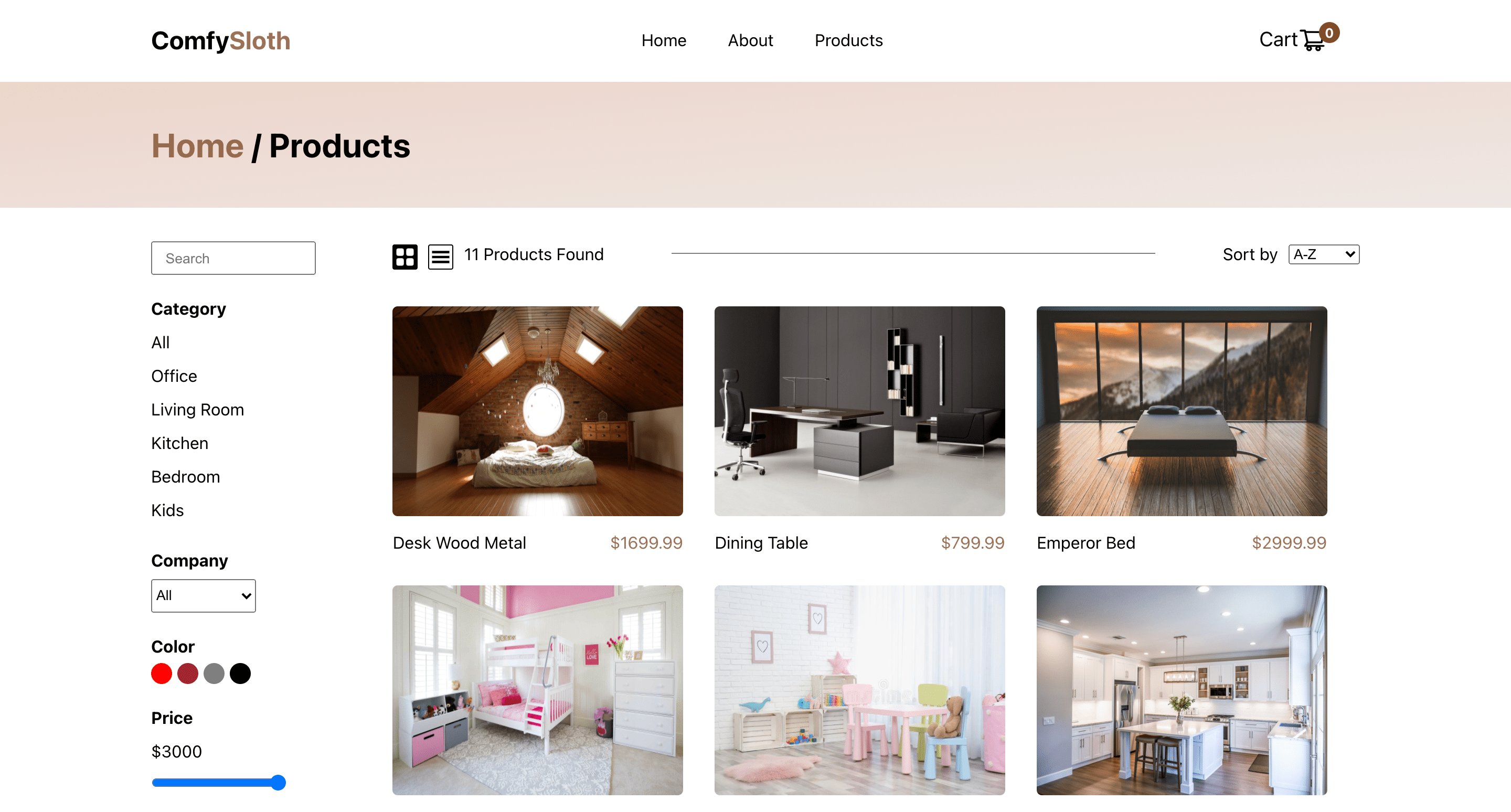Filter by Living Room category

[x=197, y=409]
